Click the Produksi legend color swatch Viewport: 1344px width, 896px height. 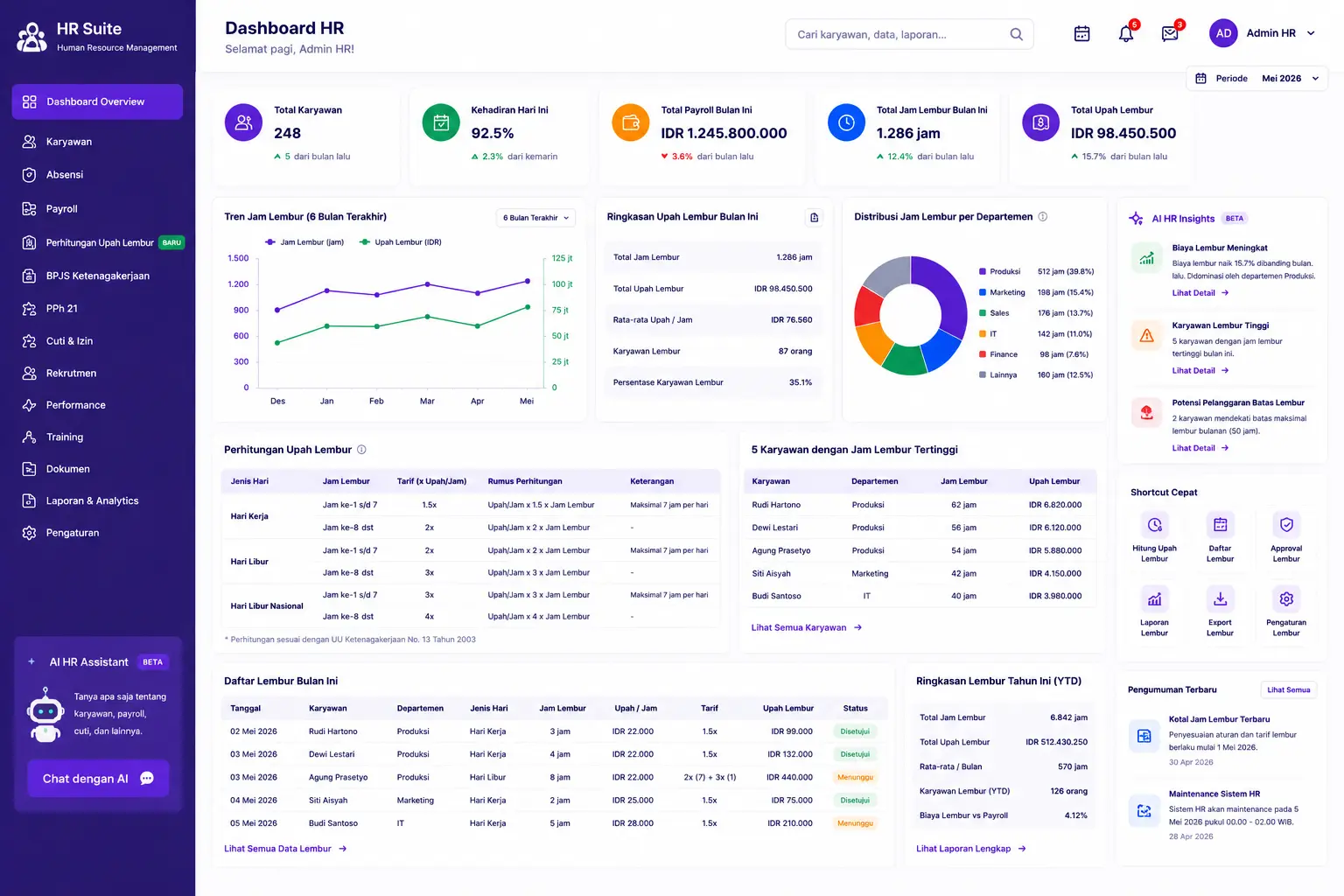(x=983, y=272)
